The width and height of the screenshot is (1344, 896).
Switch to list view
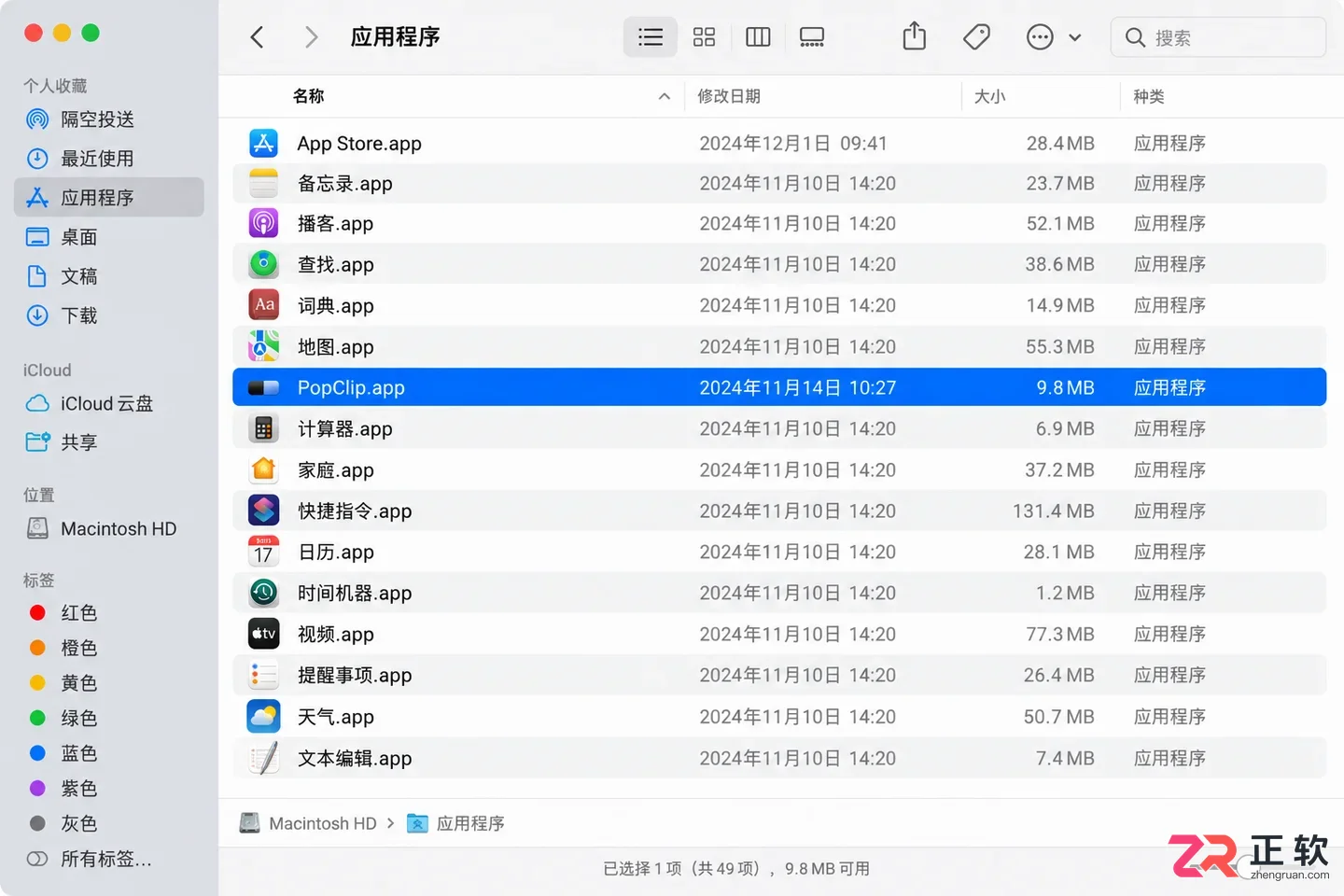tap(651, 37)
